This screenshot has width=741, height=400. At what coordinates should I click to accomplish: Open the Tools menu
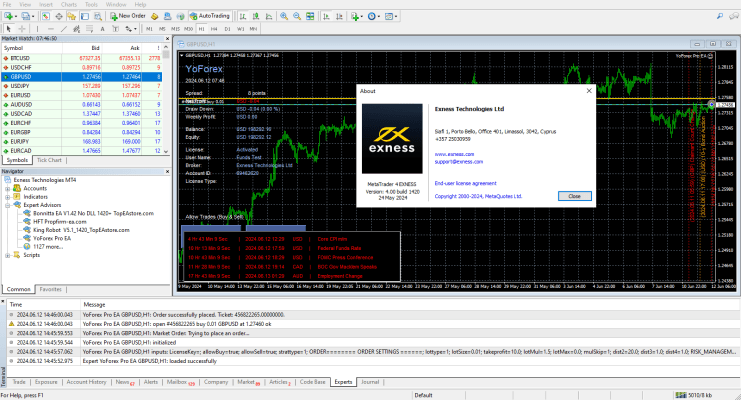(91, 4)
